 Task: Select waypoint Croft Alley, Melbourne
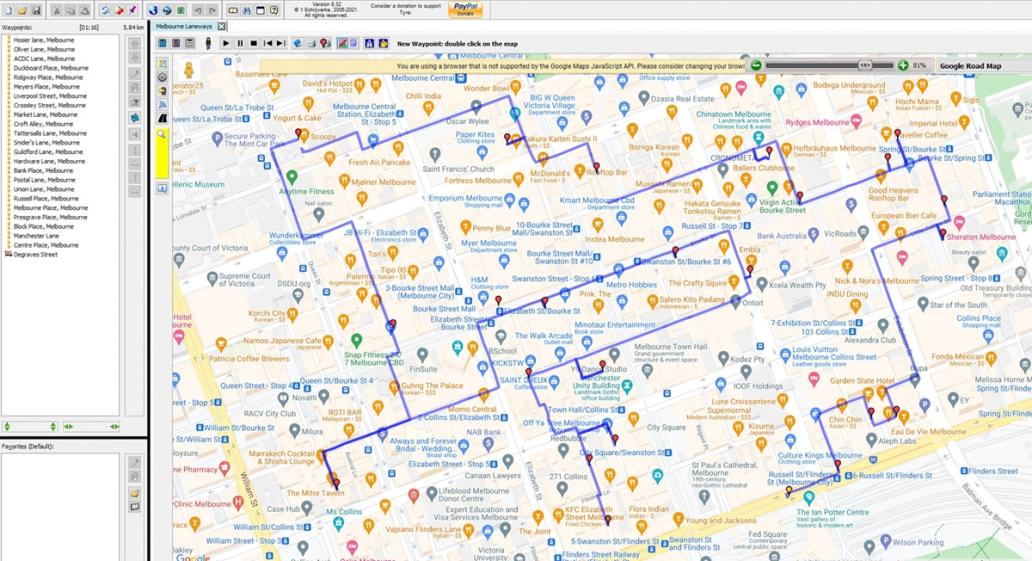click(43, 124)
